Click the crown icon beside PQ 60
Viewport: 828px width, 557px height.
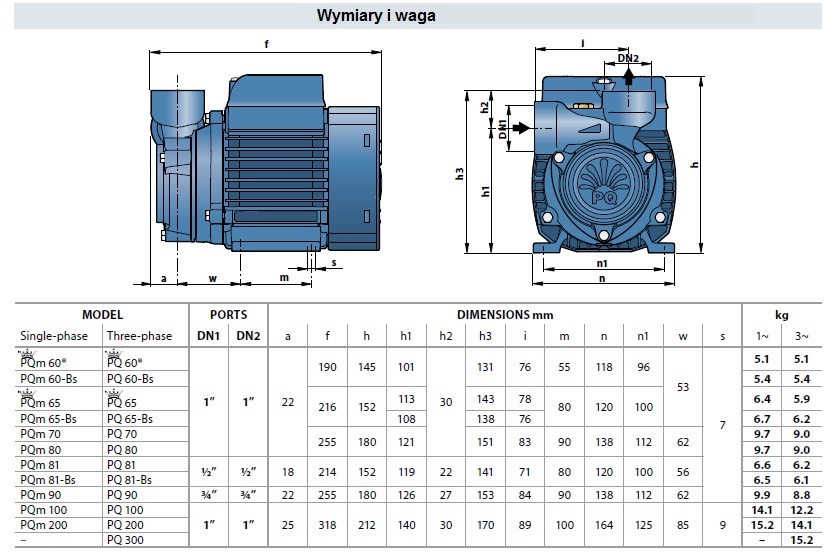[x=114, y=354]
